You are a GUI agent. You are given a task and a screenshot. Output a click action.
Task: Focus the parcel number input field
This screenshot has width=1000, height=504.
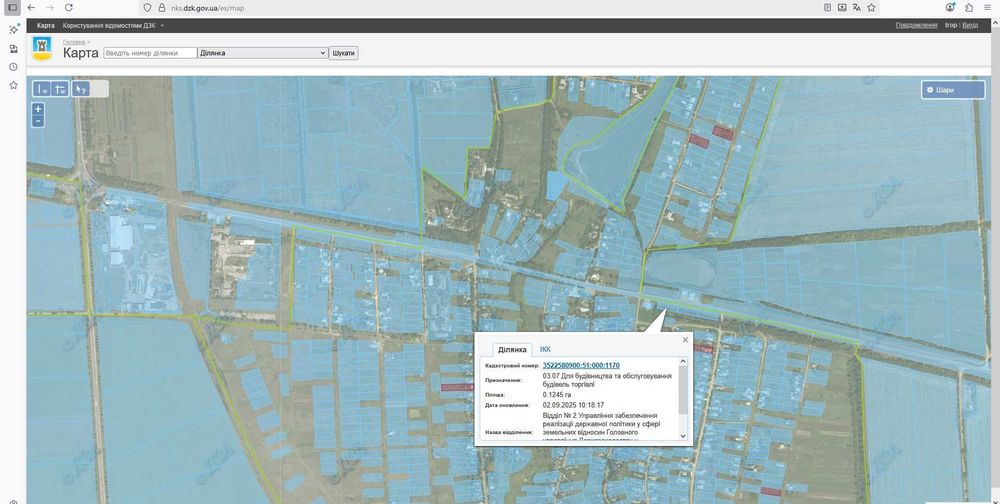[151, 53]
